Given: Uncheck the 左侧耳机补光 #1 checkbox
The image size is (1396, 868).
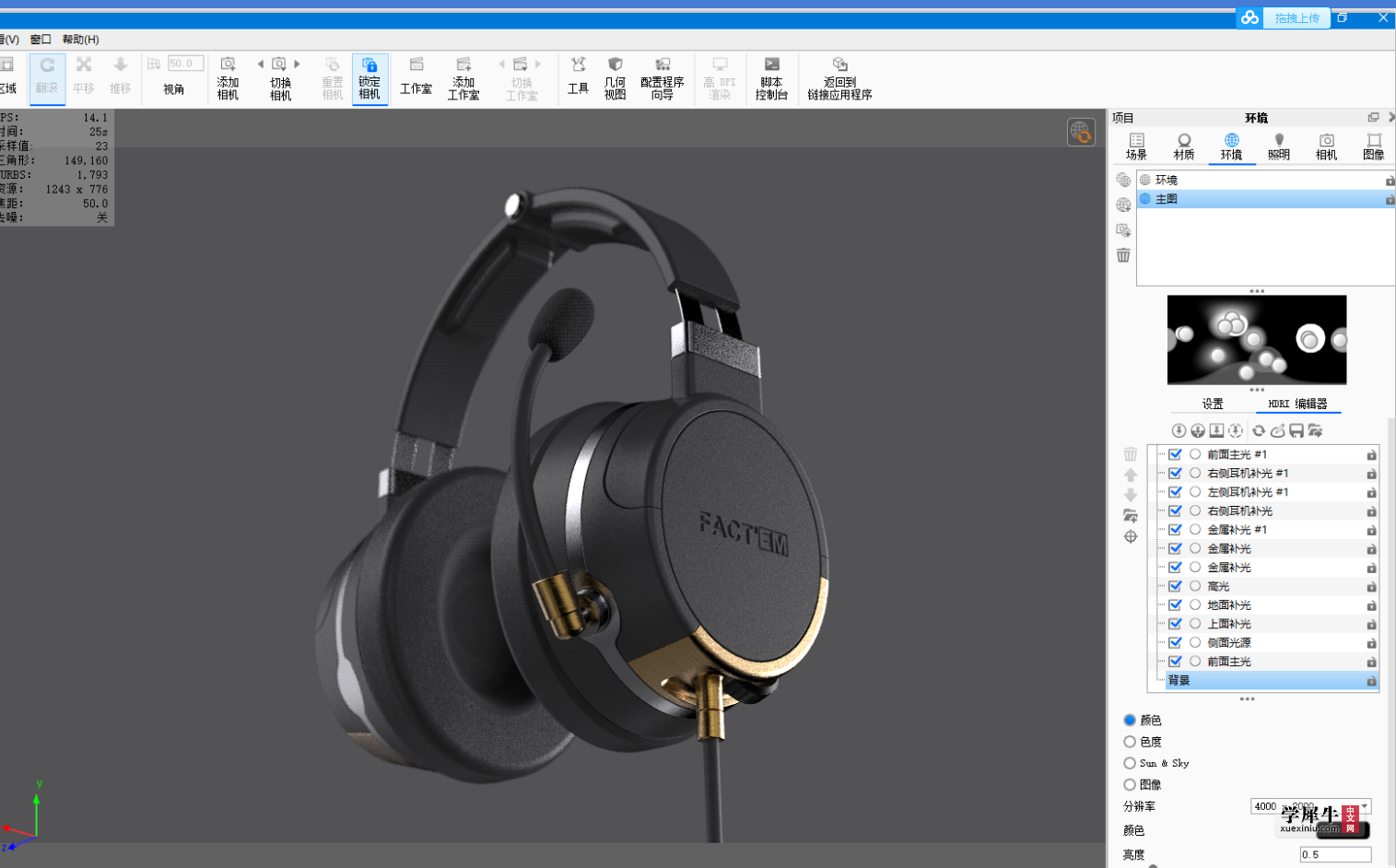Looking at the screenshot, I should point(1175,492).
